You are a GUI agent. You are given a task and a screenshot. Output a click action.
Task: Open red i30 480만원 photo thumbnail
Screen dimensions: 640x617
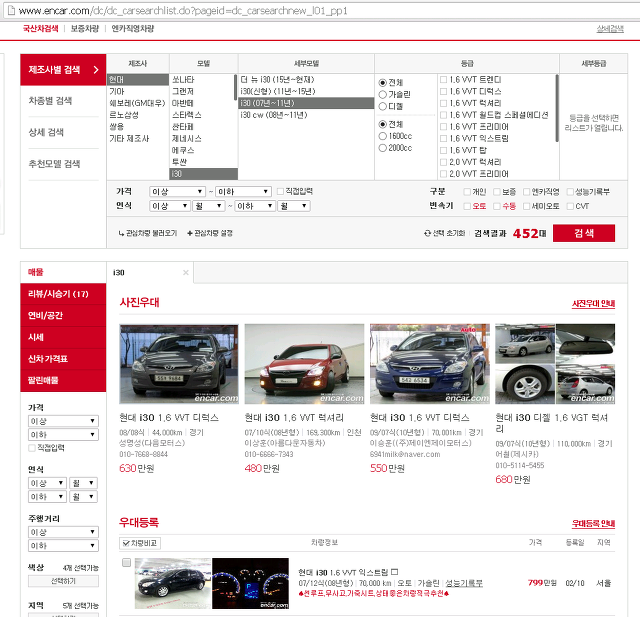point(304,364)
